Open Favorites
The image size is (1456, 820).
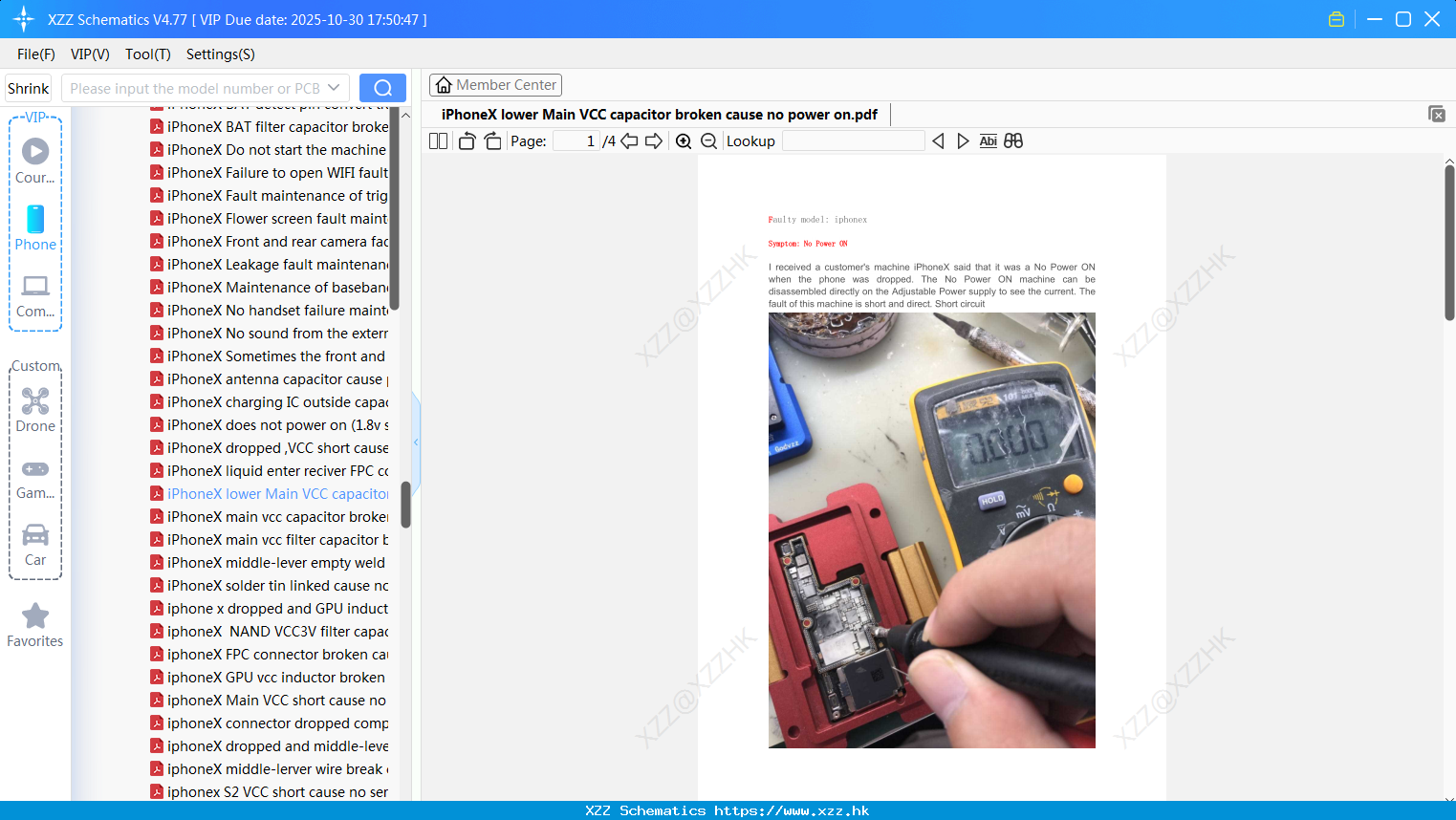(35, 626)
